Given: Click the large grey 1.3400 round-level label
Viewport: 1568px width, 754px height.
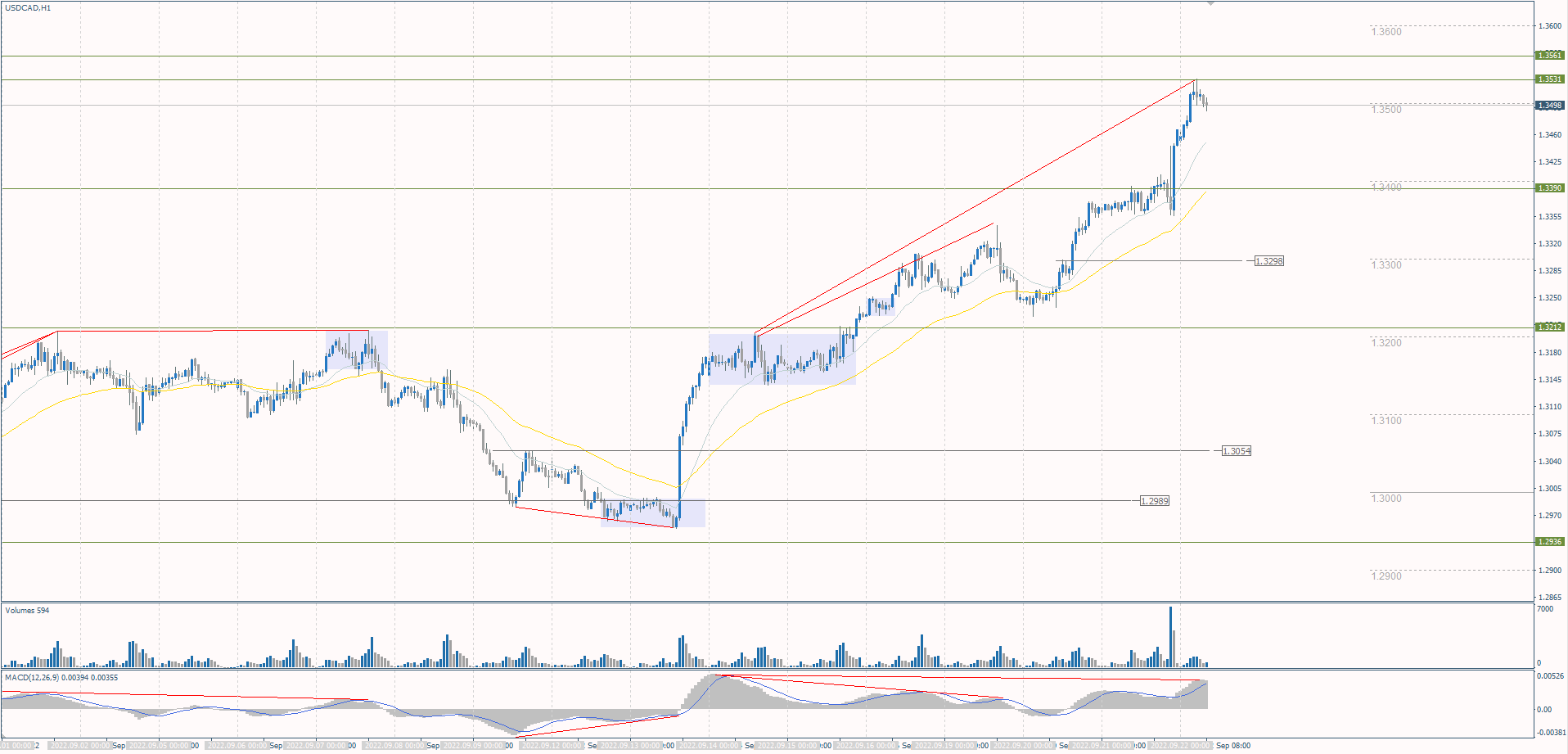Looking at the screenshot, I should (1386, 187).
